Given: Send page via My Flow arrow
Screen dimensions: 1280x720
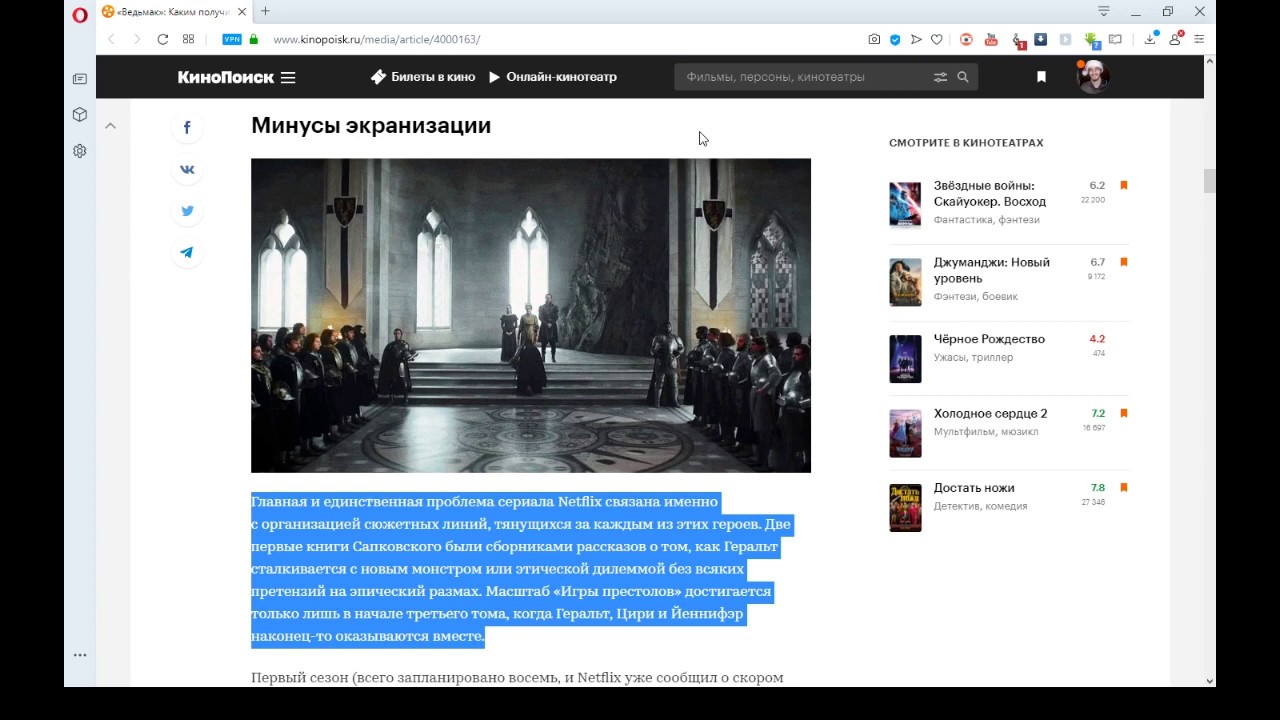Looking at the screenshot, I should tap(916, 39).
